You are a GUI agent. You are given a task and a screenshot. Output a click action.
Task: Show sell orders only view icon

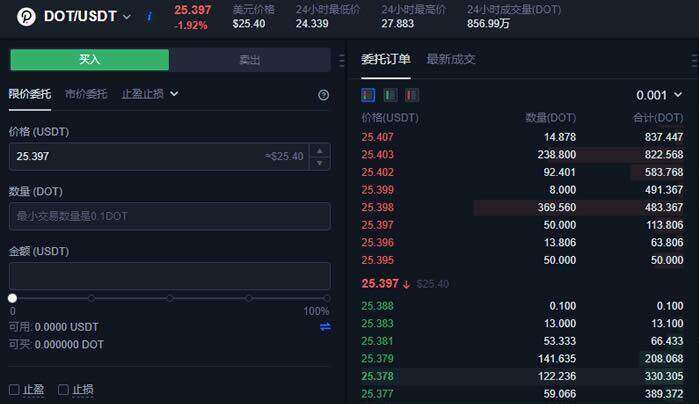tap(412, 95)
